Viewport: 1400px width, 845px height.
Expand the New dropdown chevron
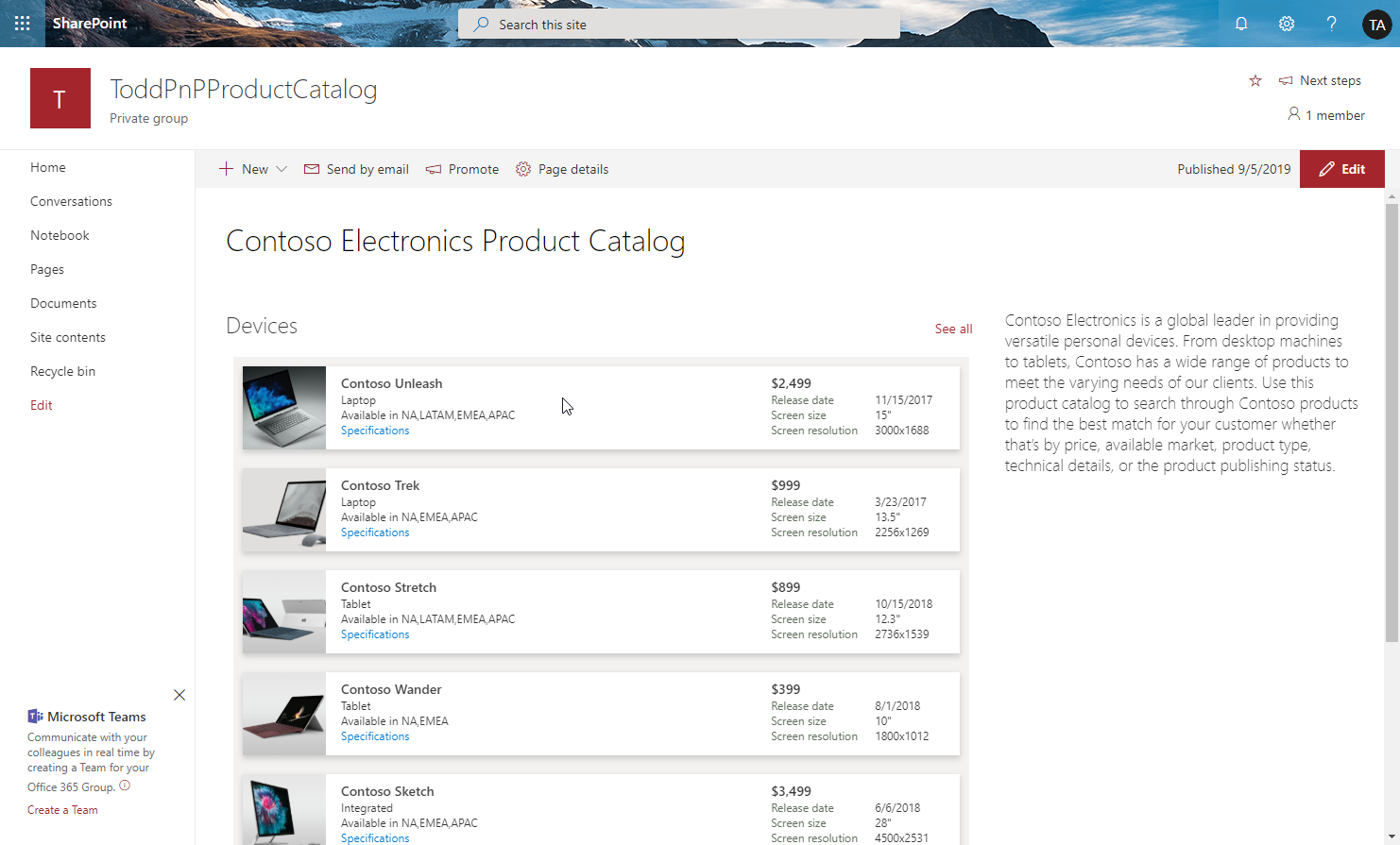281,169
